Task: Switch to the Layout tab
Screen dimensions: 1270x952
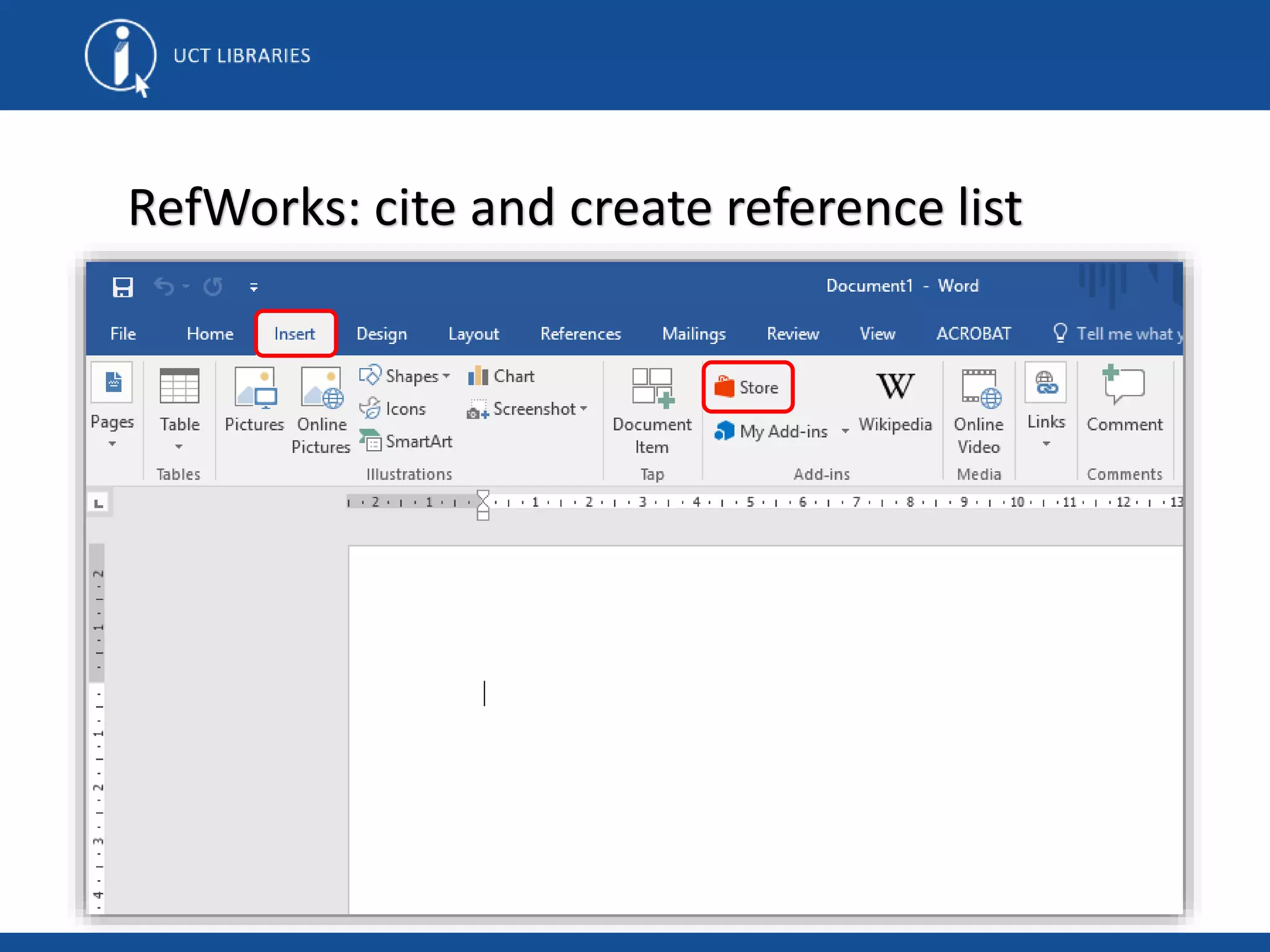Action: 474,333
